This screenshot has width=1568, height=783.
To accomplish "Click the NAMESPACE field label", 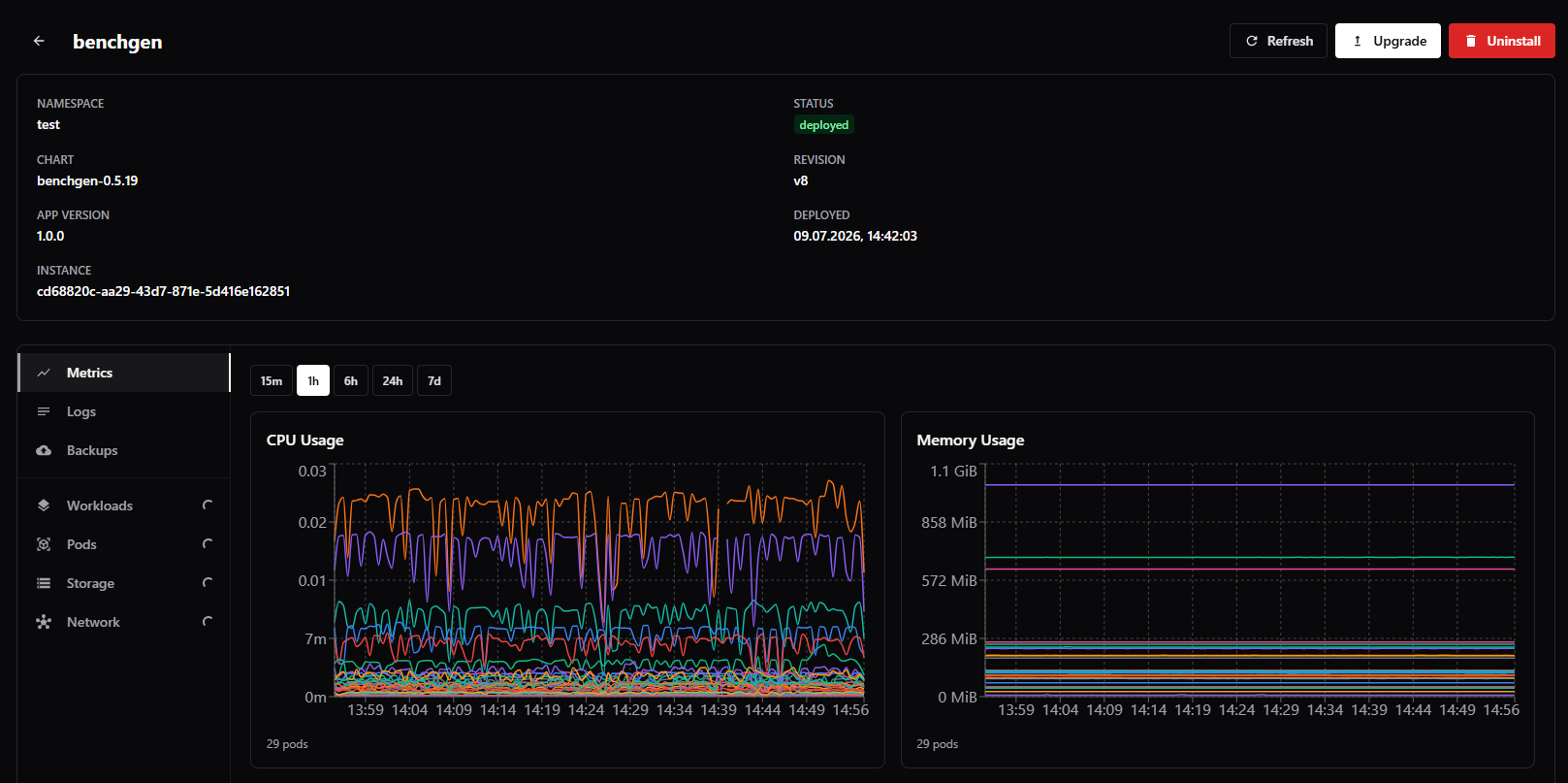I will [x=70, y=103].
